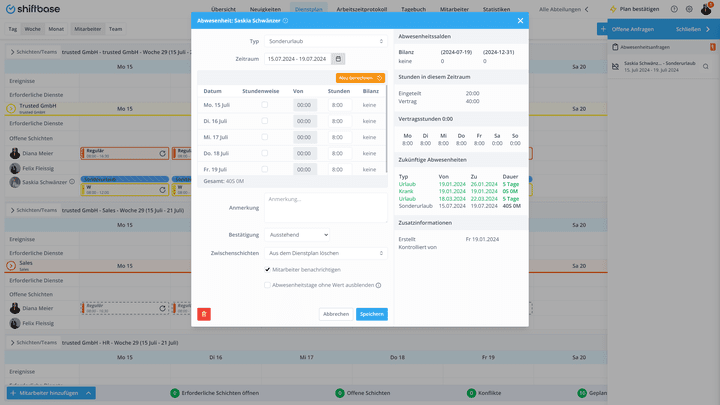Open the Statistiken menu item
The width and height of the screenshot is (720, 405).
[x=496, y=9]
